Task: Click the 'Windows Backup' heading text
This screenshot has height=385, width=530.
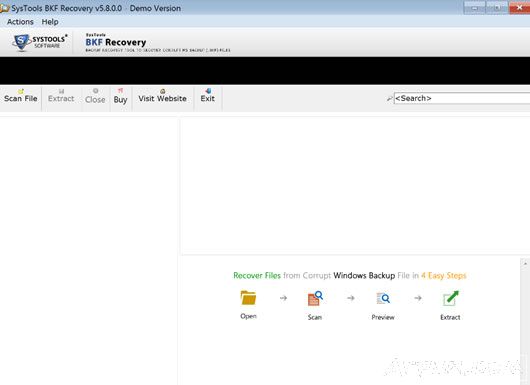Action: click(364, 275)
